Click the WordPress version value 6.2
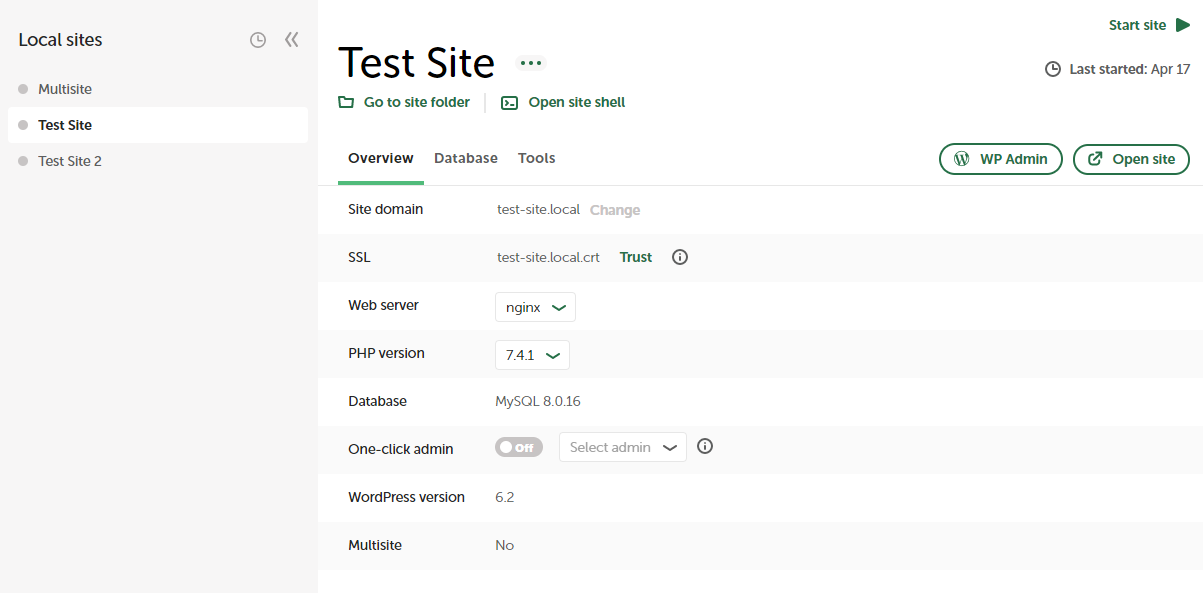The width and height of the screenshot is (1203, 593). 505,497
